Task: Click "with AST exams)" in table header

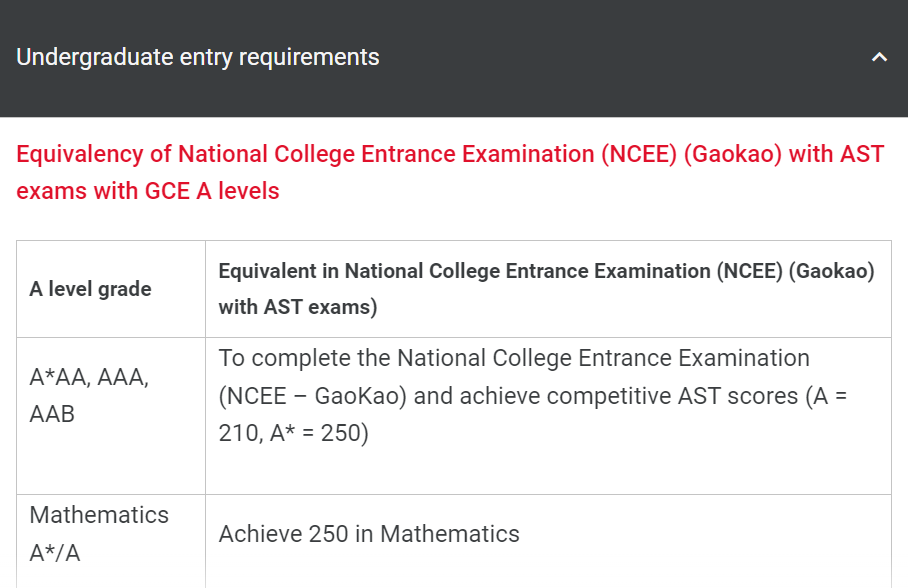Action: point(298,307)
